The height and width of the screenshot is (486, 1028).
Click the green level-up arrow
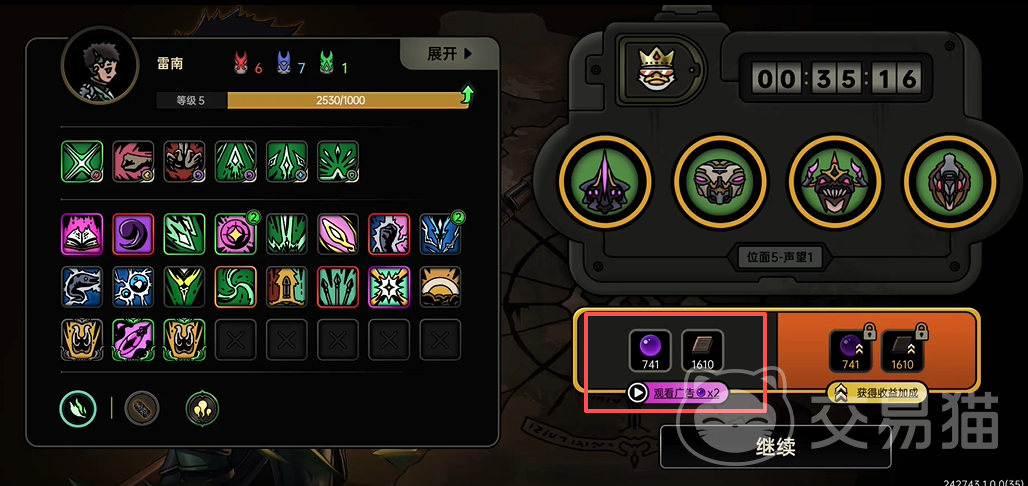(x=467, y=95)
